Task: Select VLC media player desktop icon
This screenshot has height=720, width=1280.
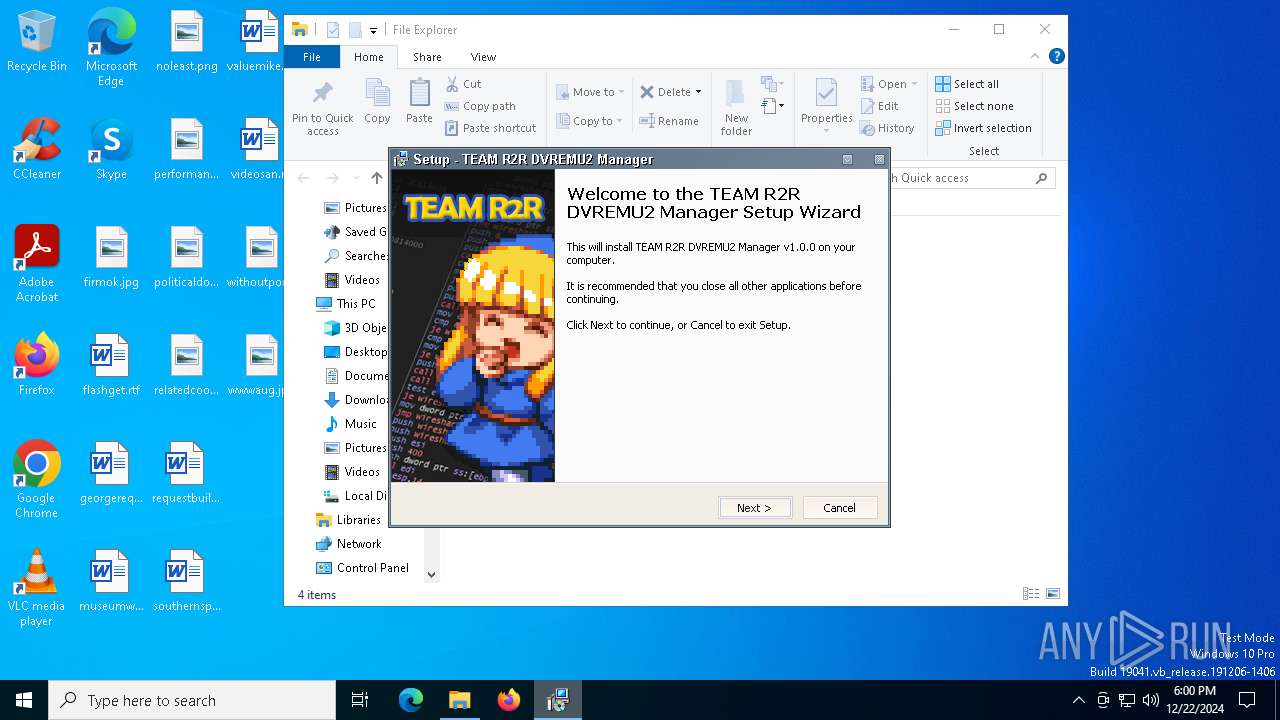Action: 37,587
